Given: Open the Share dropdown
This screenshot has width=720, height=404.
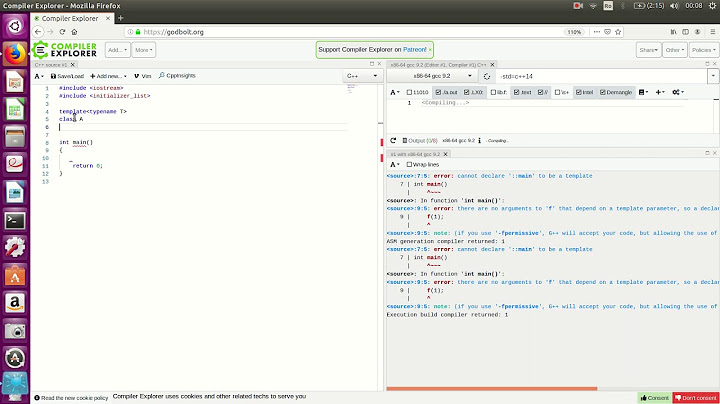Looking at the screenshot, I should pyautogui.click(x=648, y=50).
